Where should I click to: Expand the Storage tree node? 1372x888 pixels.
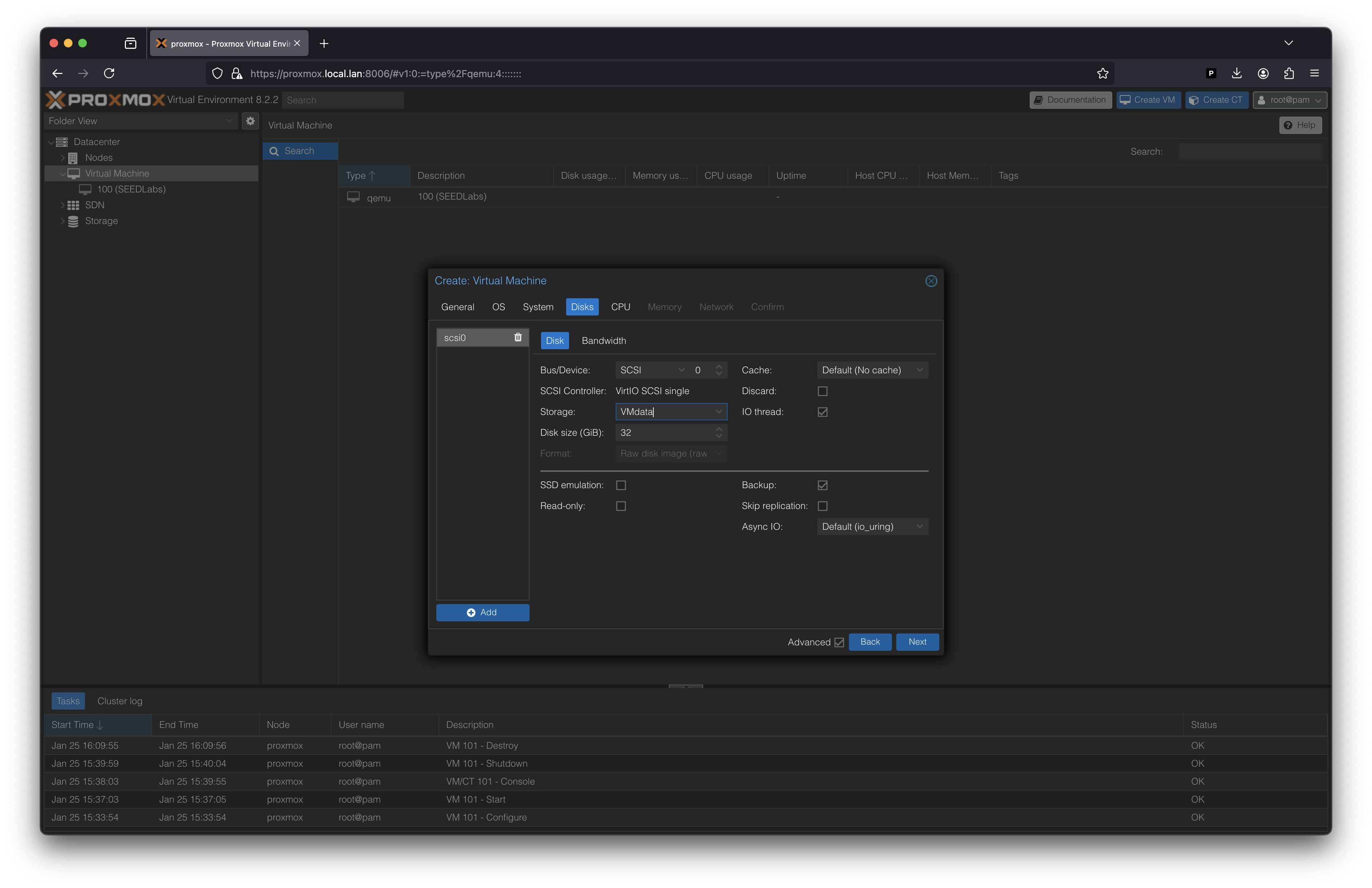click(x=63, y=221)
